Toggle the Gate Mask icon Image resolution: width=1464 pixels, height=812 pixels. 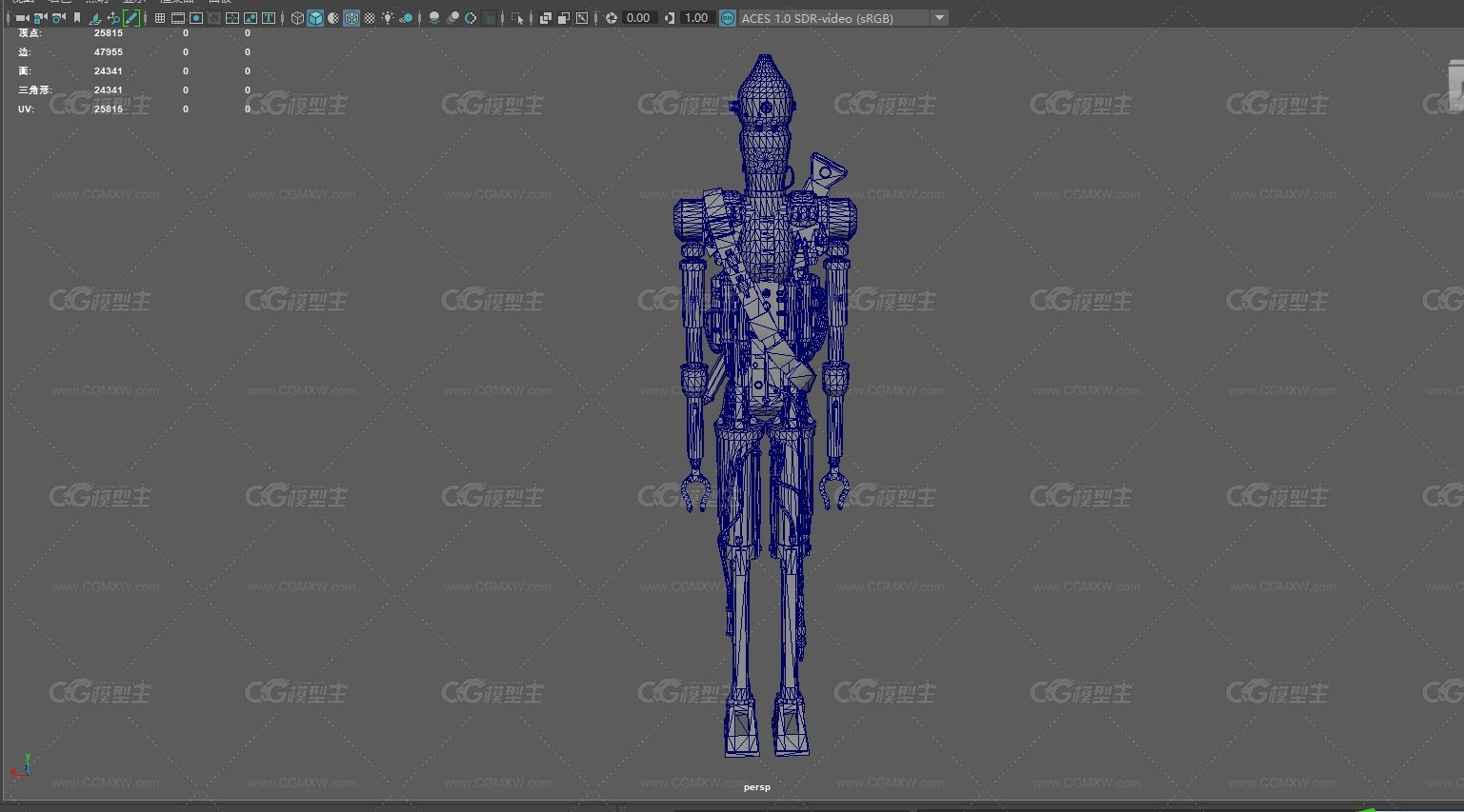214,18
